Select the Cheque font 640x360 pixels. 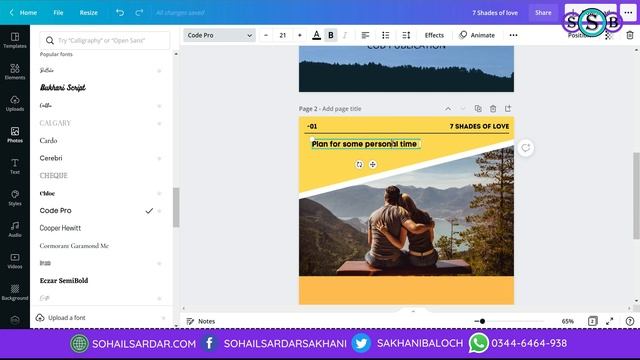coord(53,176)
